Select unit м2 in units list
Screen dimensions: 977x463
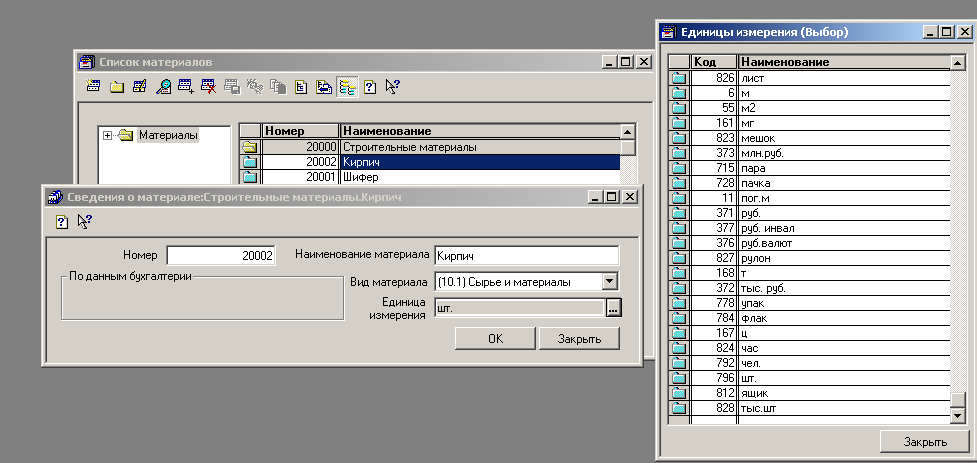(x=820, y=108)
